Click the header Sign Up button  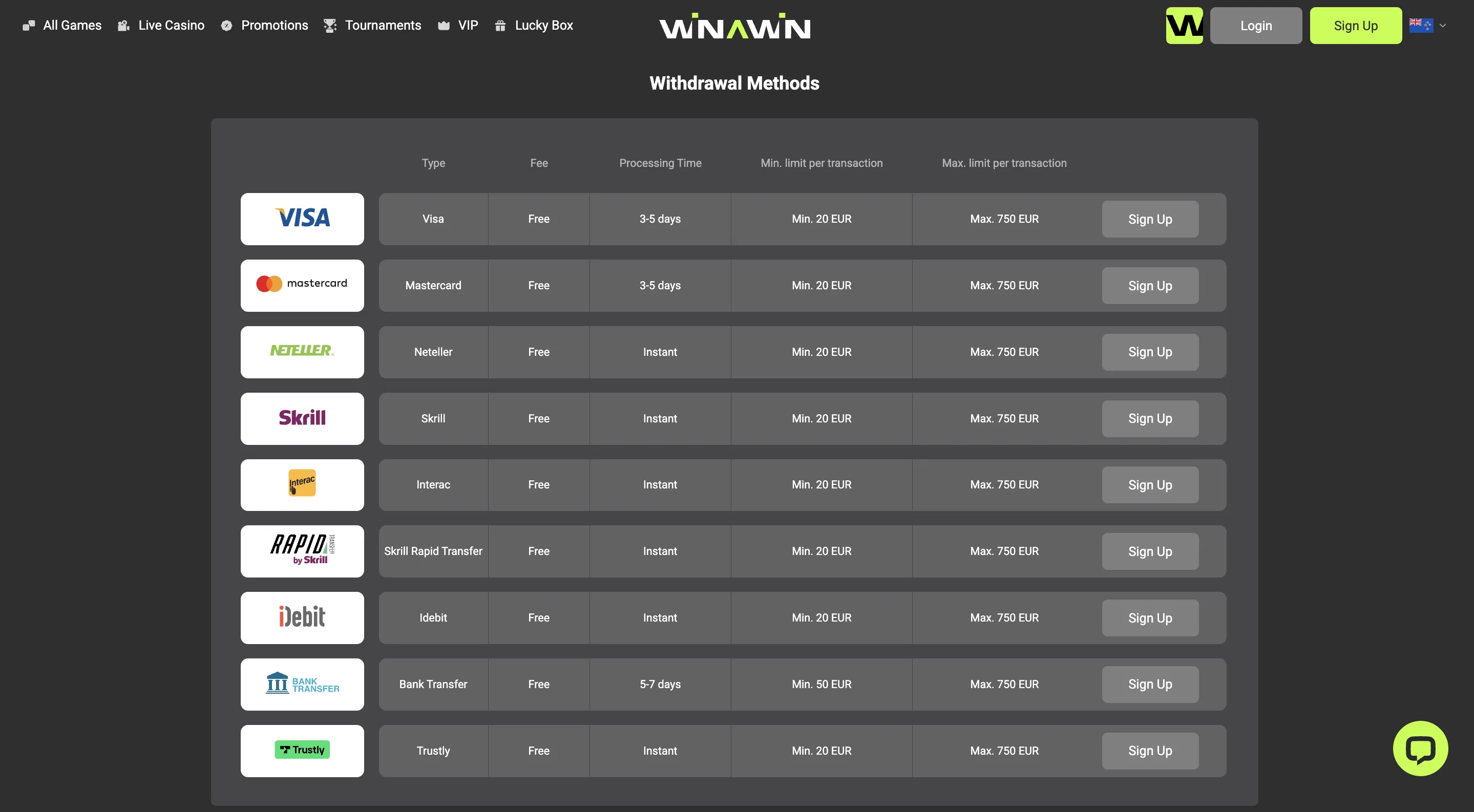(x=1356, y=26)
